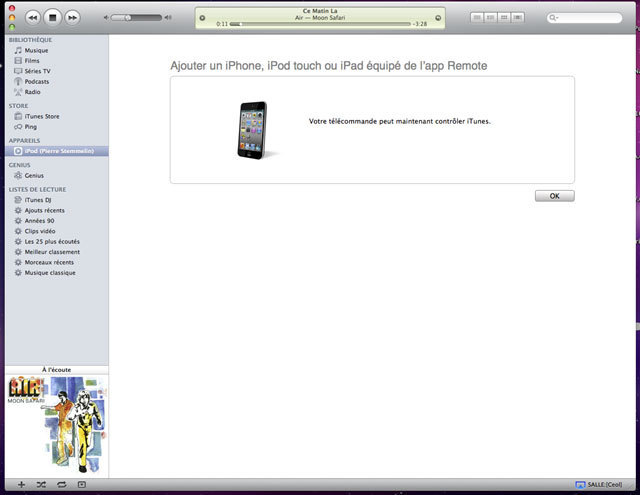
Task: Click the iPod touch device image
Action: coord(253,130)
